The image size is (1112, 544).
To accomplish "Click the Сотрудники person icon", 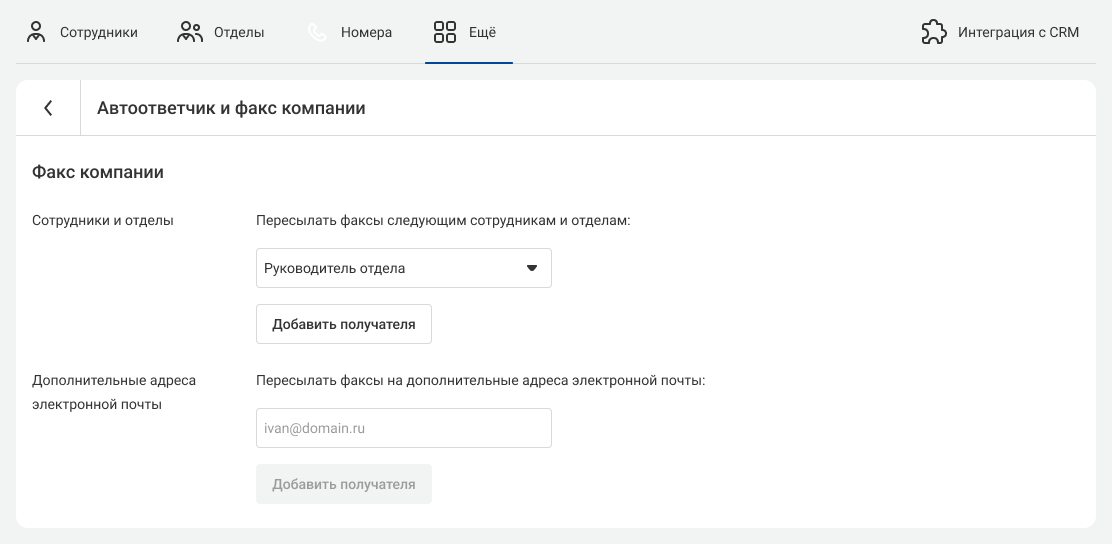I will (x=35, y=32).
